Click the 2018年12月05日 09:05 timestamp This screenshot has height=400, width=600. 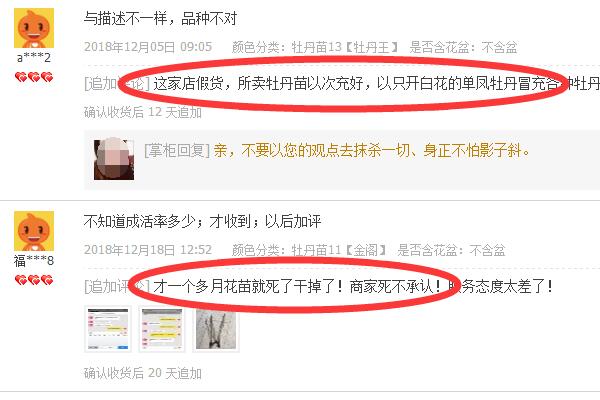pyautogui.click(x=148, y=47)
